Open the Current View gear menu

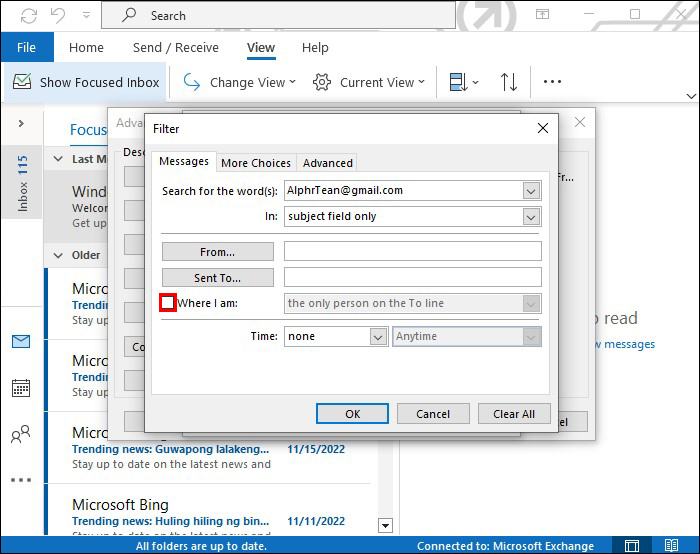click(x=369, y=82)
